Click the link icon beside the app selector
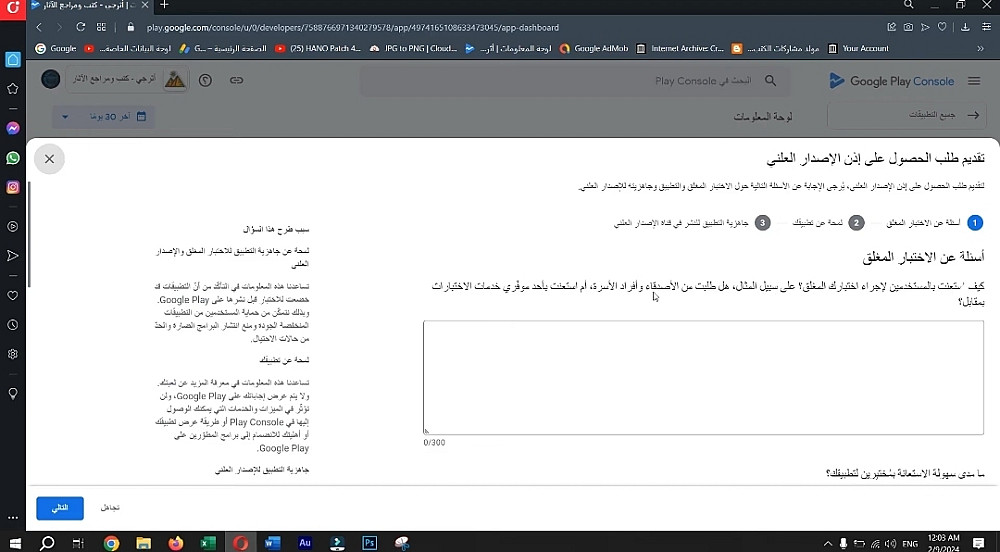Screen dimensions: 1000x552 click(237, 80)
